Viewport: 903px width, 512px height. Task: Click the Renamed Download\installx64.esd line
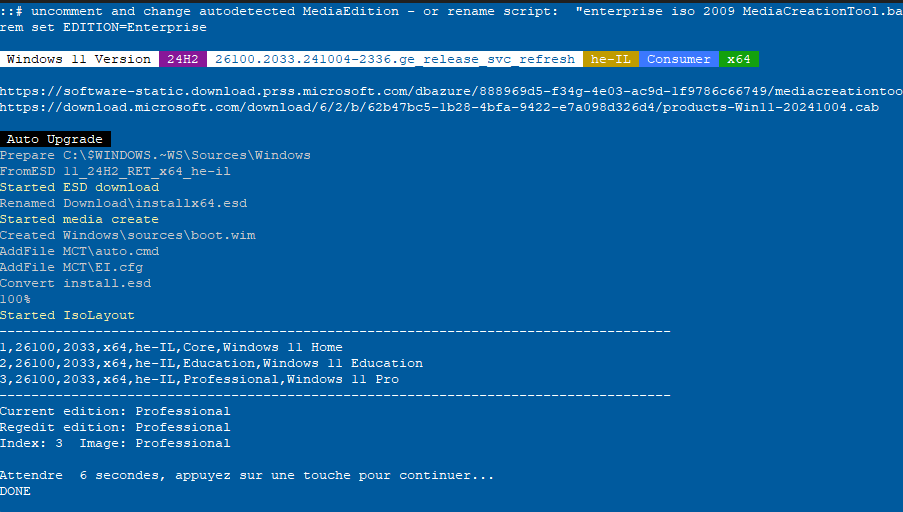(x=123, y=203)
